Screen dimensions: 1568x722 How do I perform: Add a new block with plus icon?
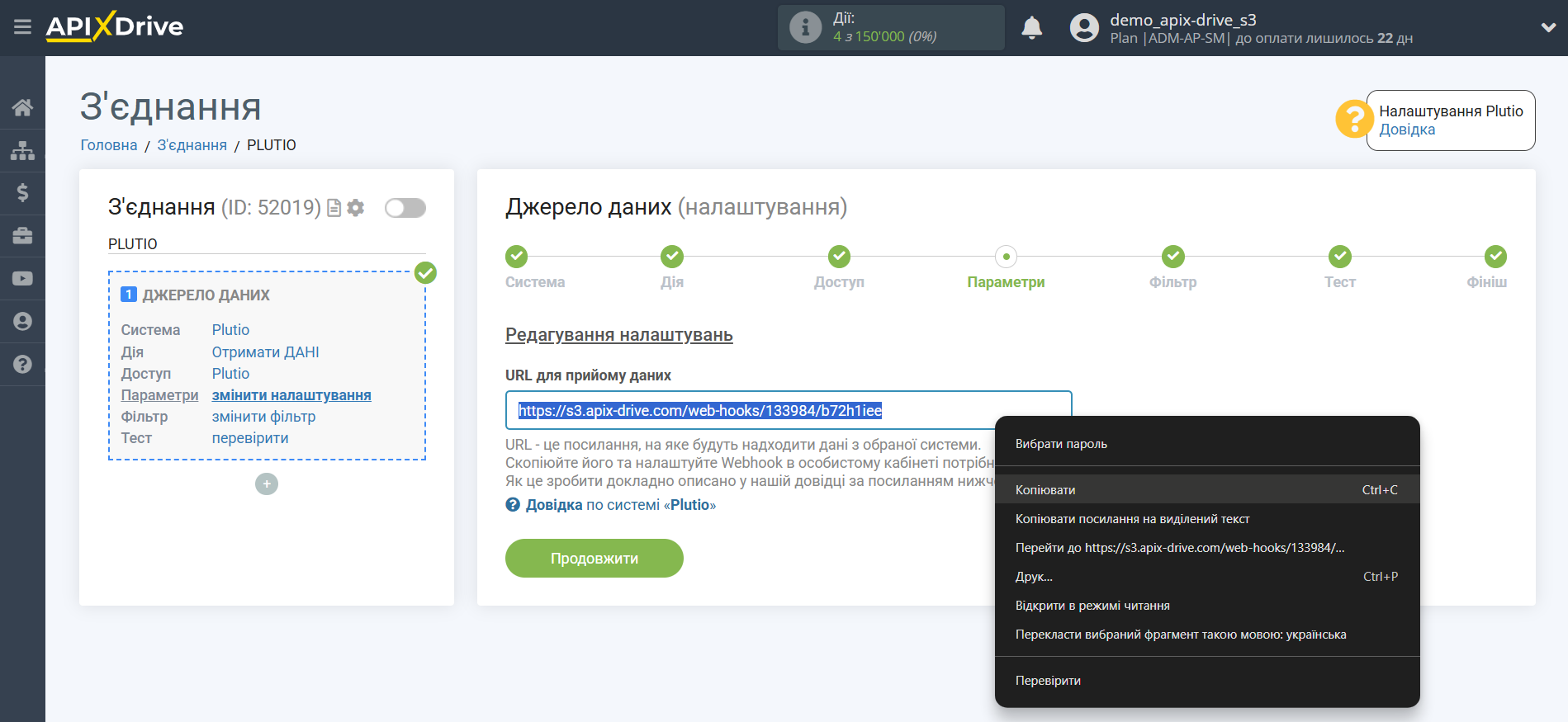pos(267,484)
